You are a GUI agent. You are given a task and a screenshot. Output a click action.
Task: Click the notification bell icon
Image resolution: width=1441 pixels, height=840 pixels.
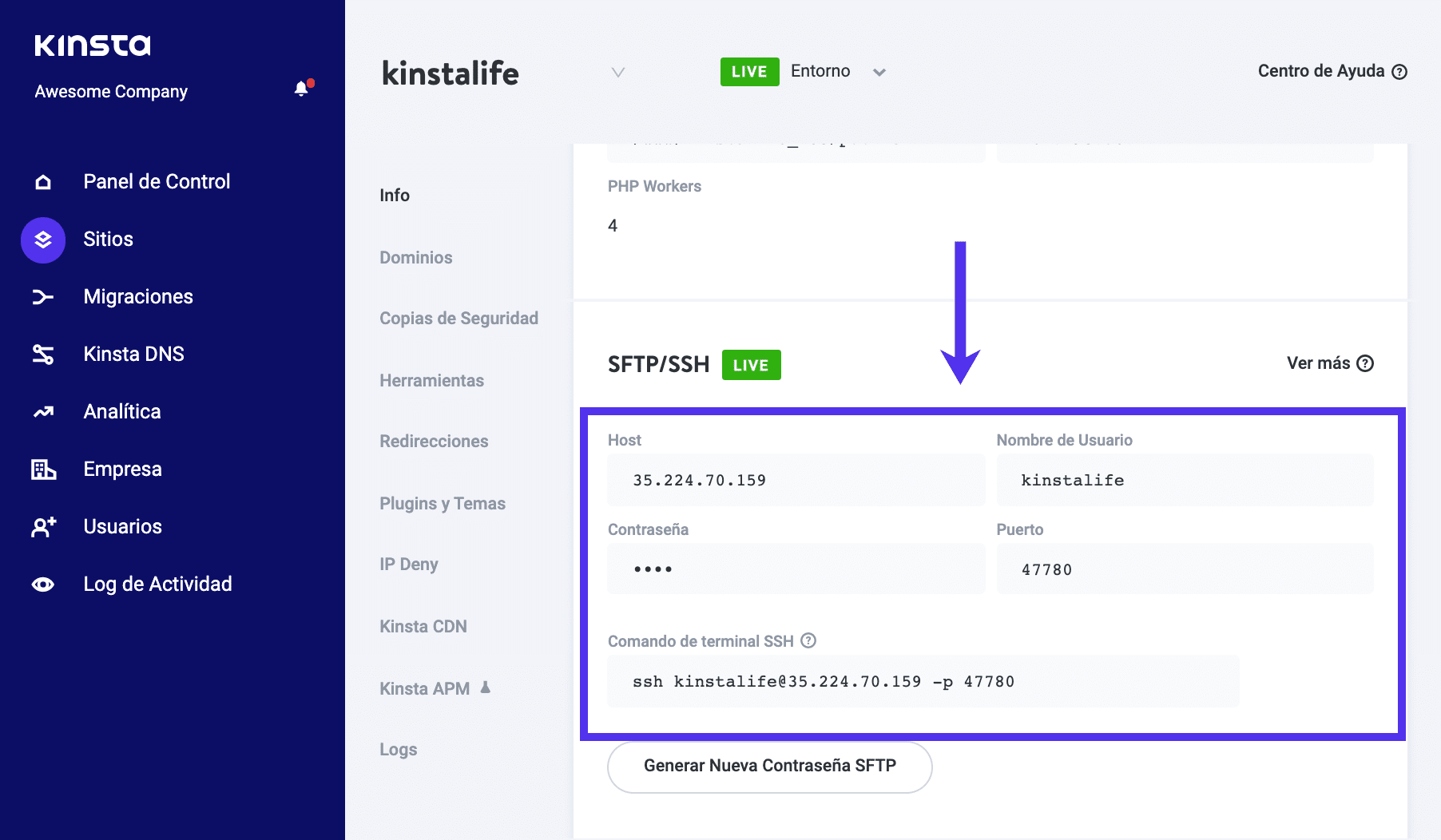[x=301, y=89]
